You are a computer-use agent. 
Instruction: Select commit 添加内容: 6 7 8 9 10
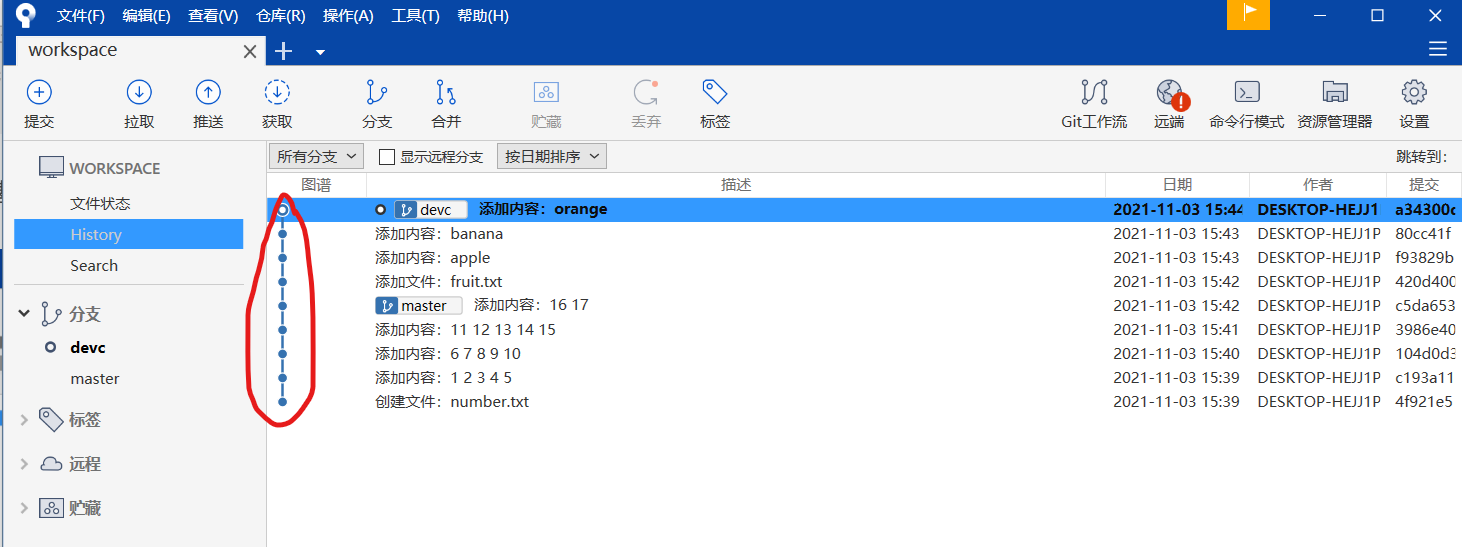864,353
